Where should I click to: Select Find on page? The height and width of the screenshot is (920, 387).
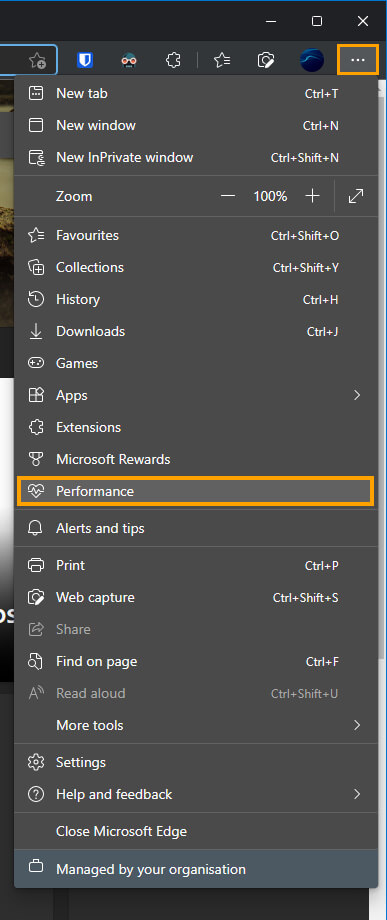(196, 661)
